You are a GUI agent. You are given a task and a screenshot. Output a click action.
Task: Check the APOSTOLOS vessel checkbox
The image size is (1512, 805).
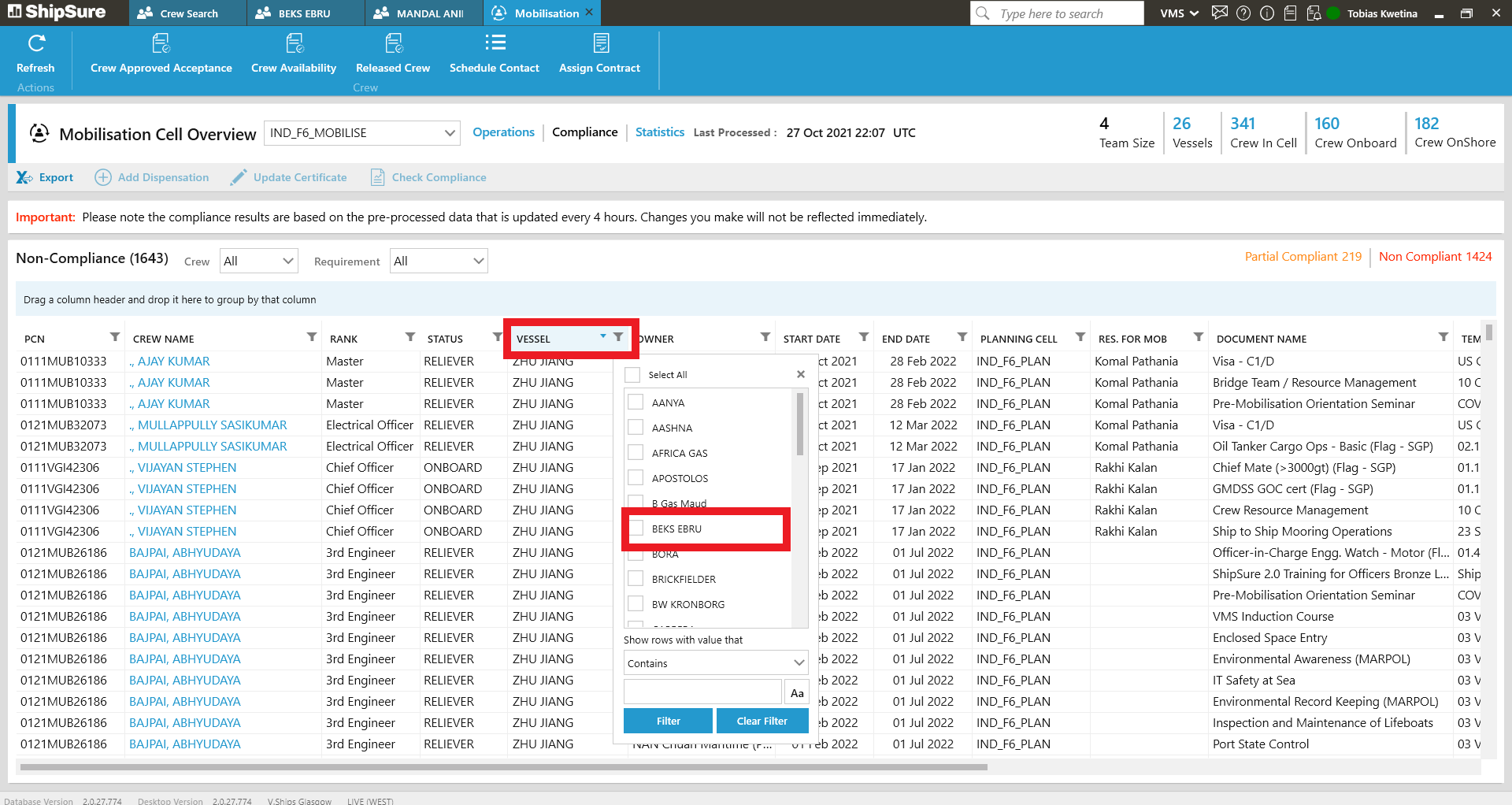tap(636, 478)
